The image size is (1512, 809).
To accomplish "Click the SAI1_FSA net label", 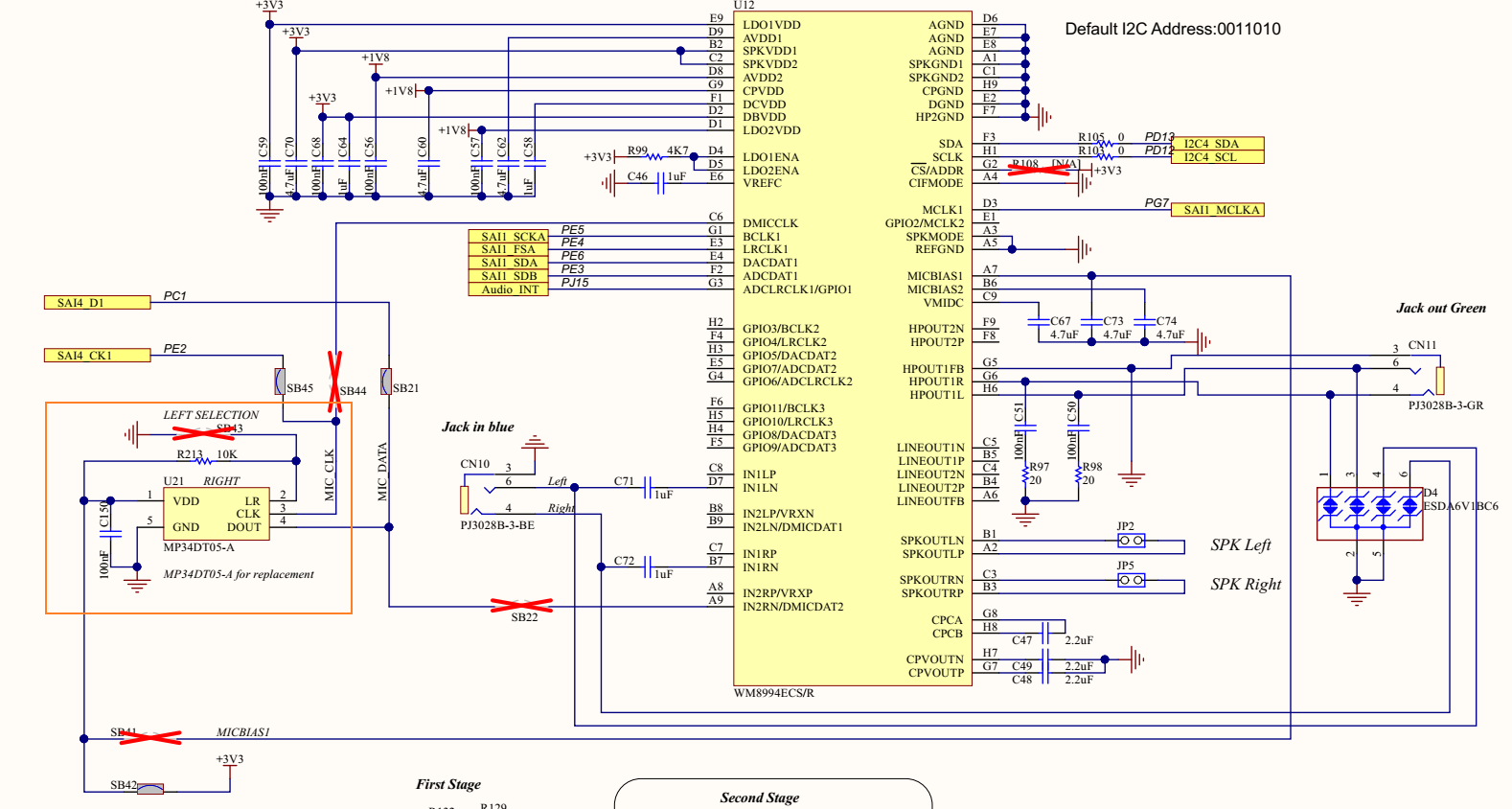I will 509,249.
